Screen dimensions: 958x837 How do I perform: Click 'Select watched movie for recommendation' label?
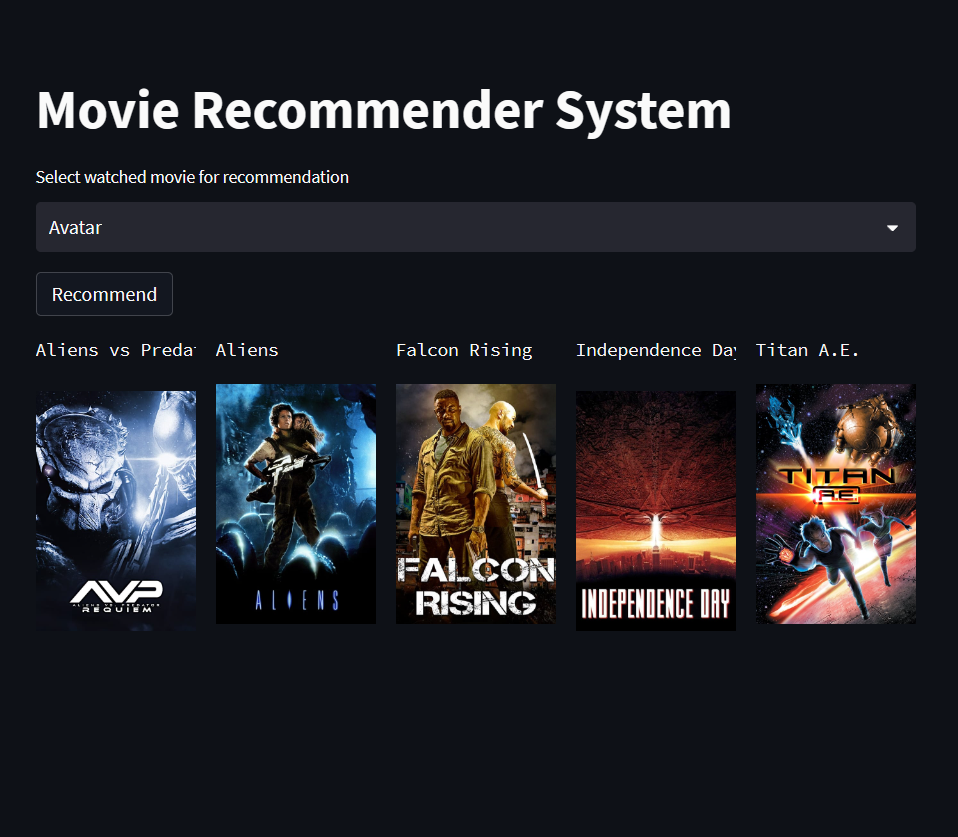click(192, 177)
